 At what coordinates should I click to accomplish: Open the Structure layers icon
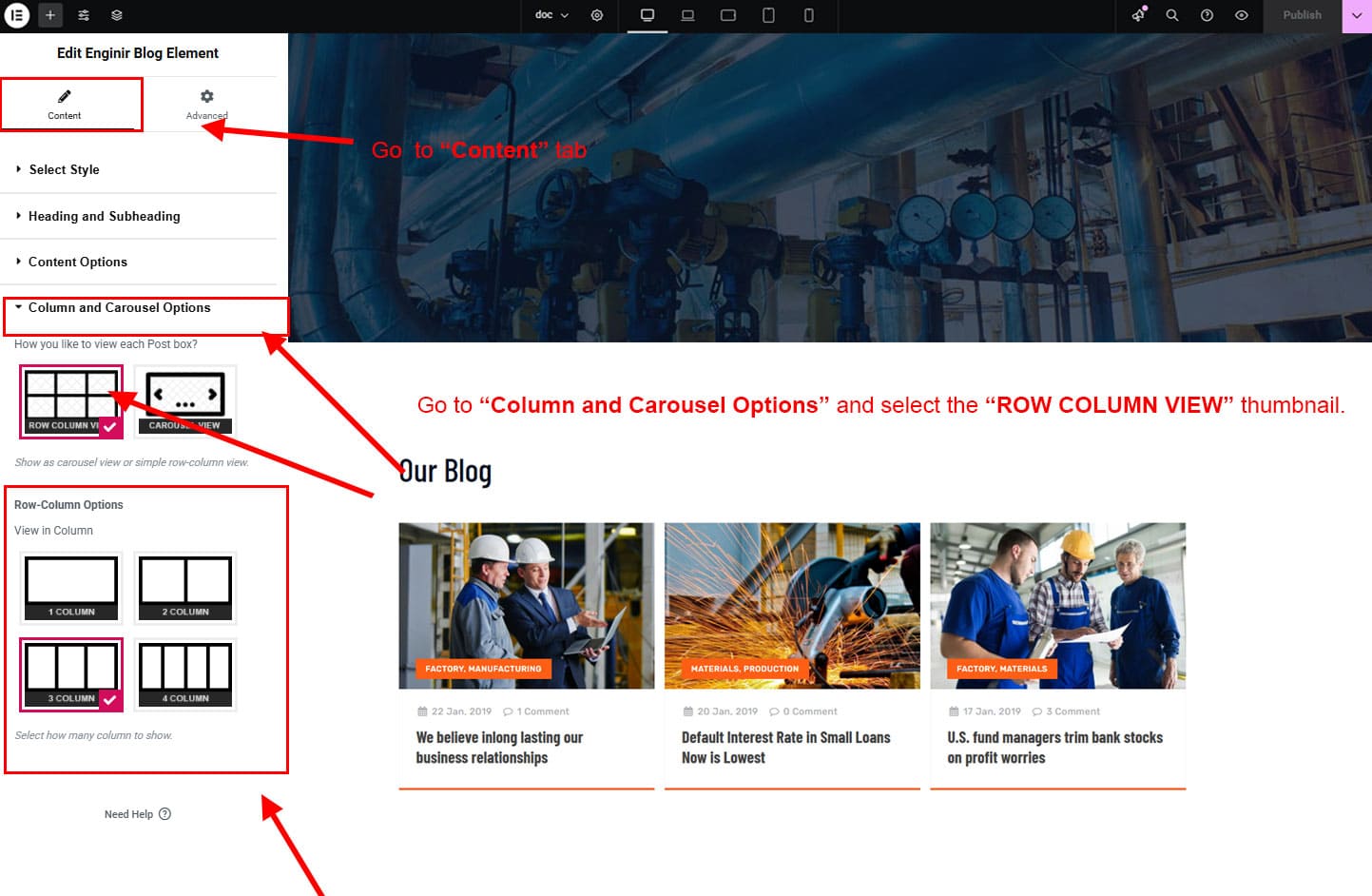click(116, 15)
